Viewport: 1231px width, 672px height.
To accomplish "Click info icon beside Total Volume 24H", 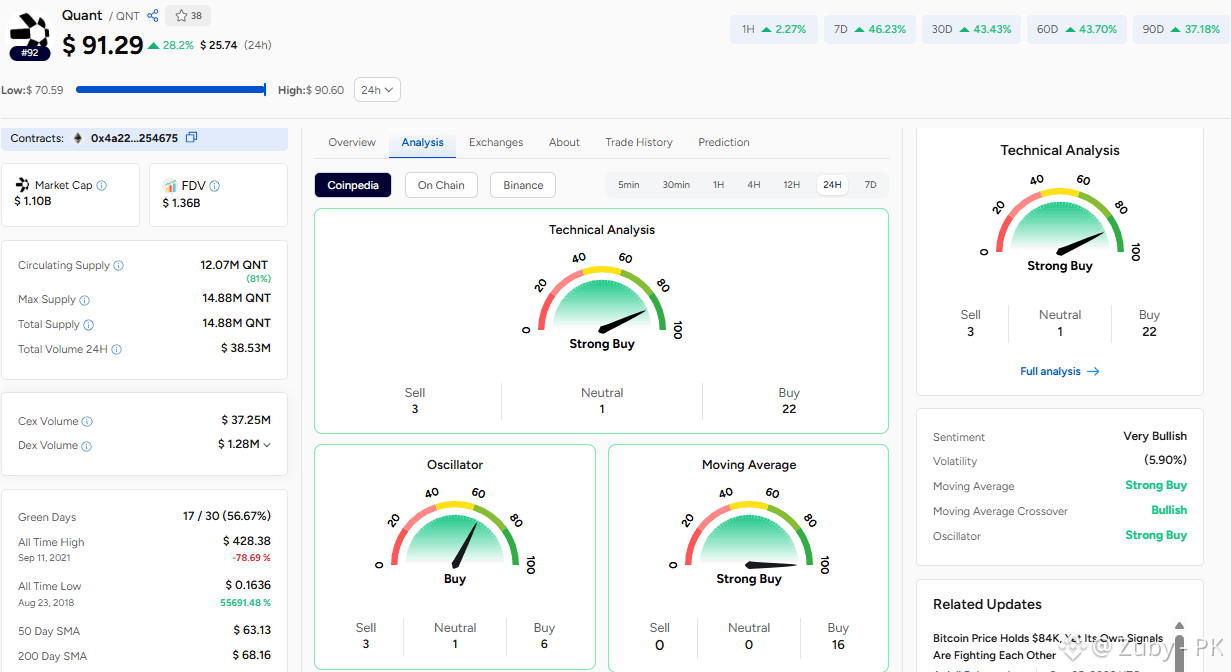I will [117, 350].
